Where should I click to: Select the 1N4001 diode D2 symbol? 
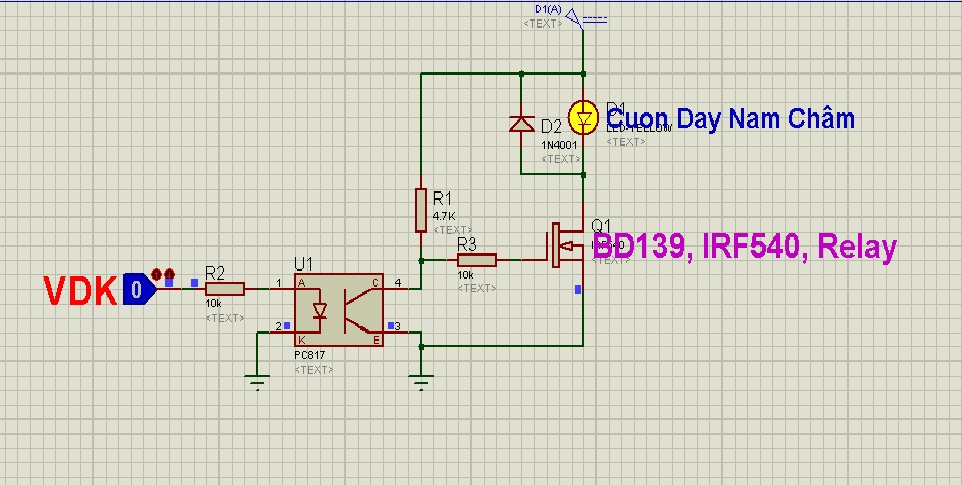521,124
